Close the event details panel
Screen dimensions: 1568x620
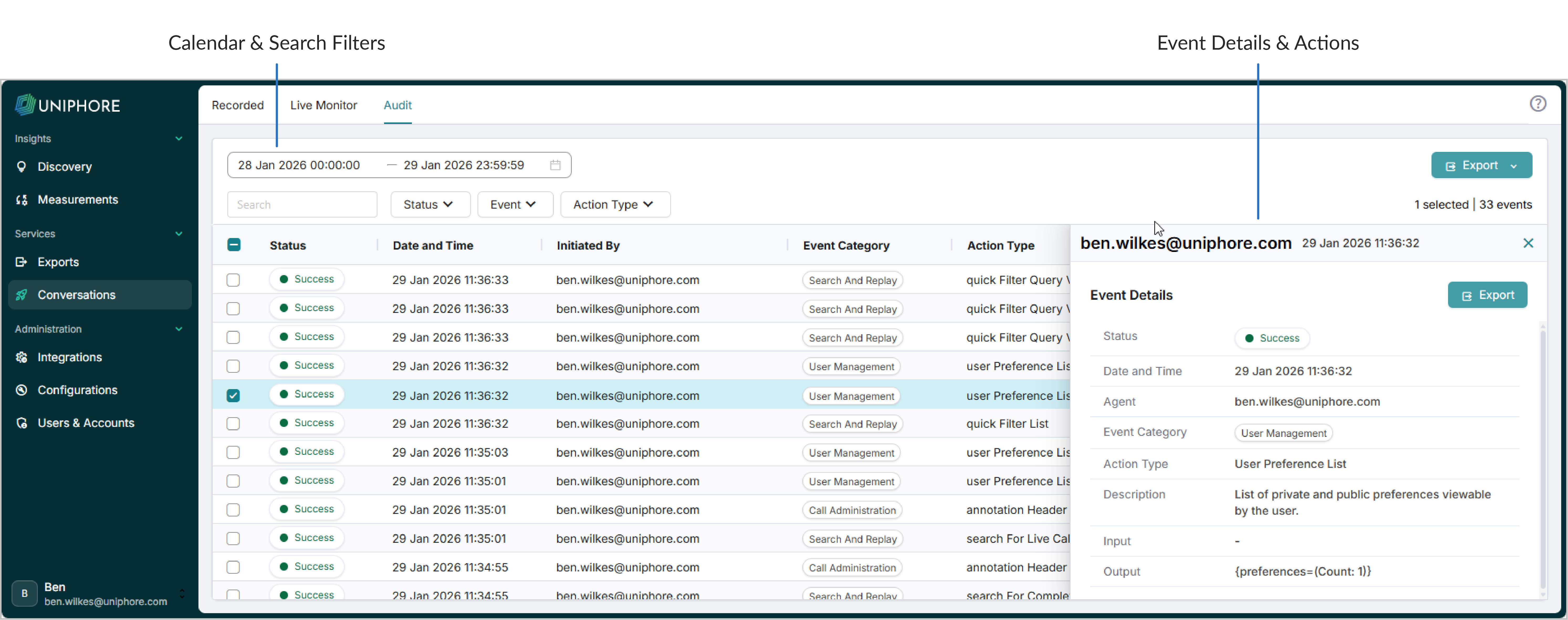pos(1528,243)
